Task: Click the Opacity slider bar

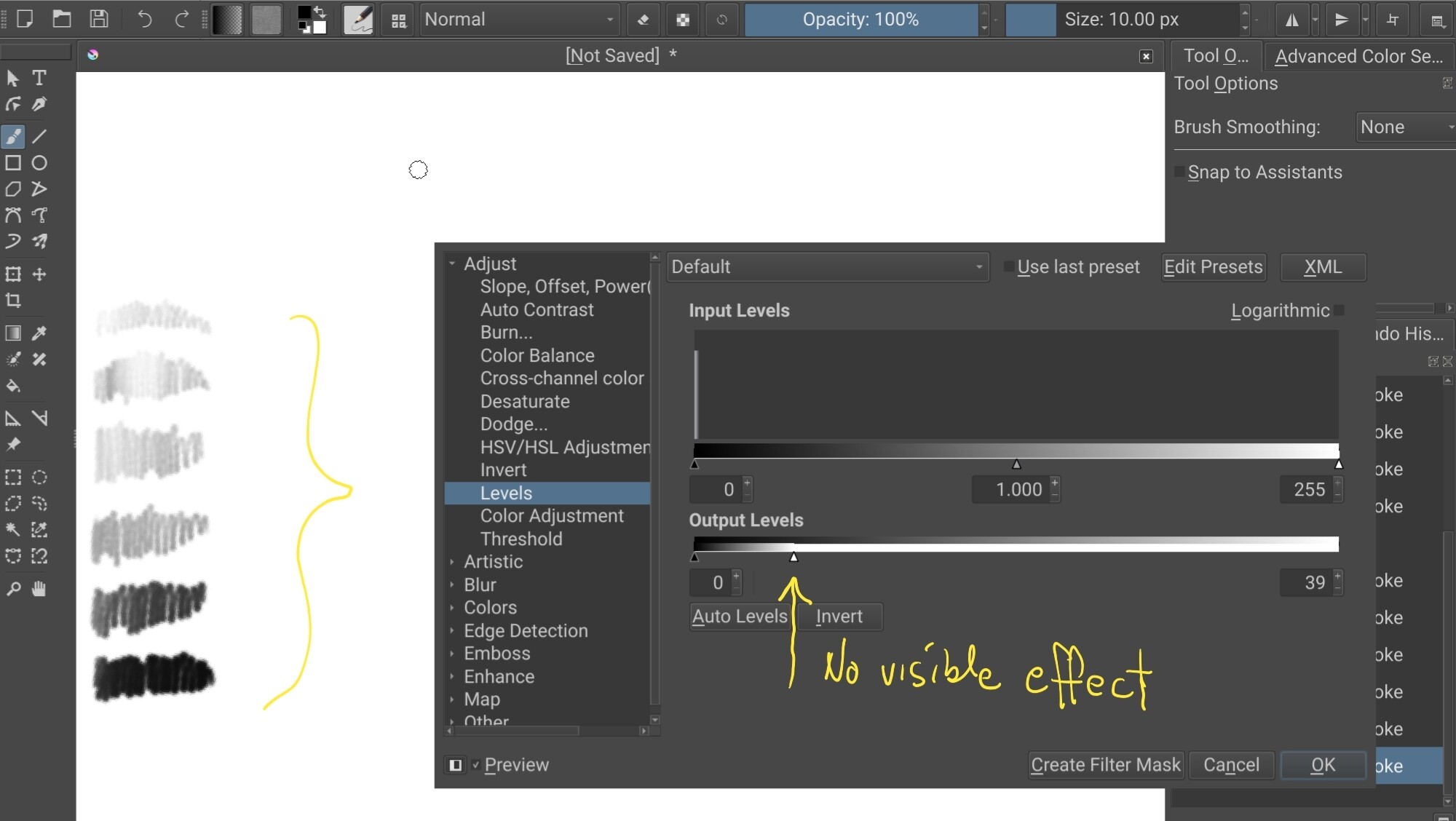Action: pyautogui.click(x=860, y=20)
